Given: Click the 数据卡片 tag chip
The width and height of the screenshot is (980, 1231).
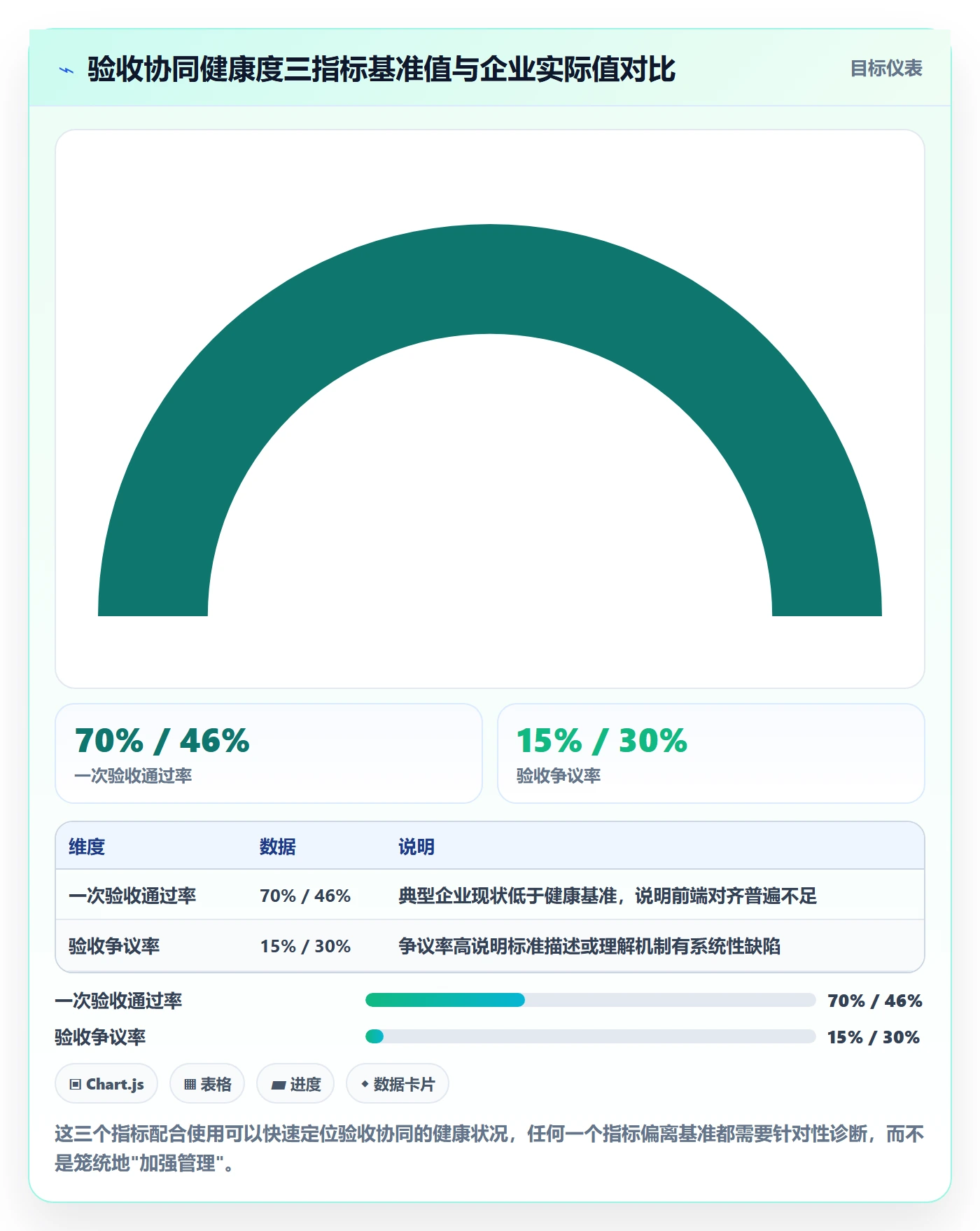Looking at the screenshot, I should [398, 1084].
